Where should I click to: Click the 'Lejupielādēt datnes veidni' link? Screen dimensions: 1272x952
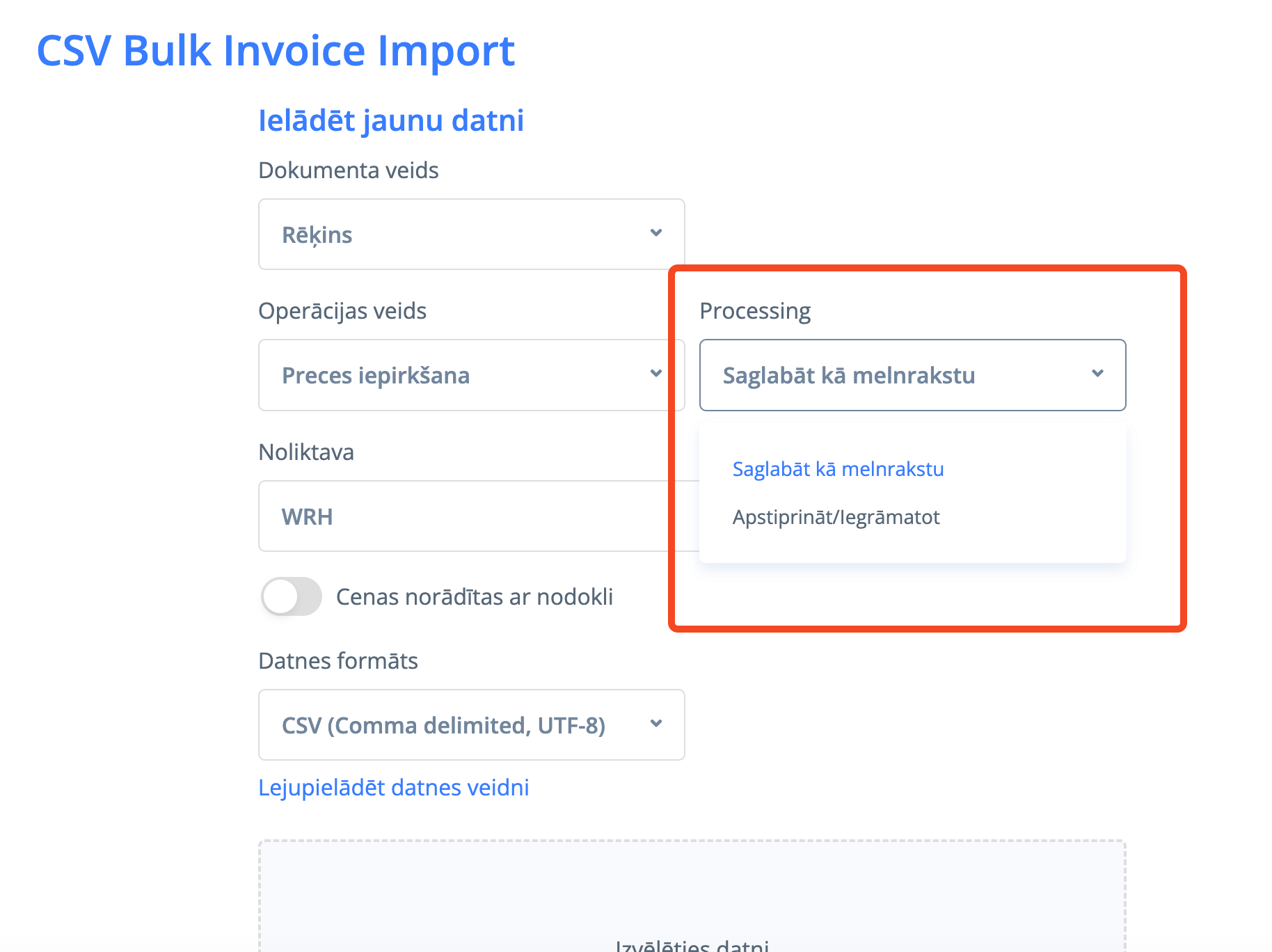(393, 787)
